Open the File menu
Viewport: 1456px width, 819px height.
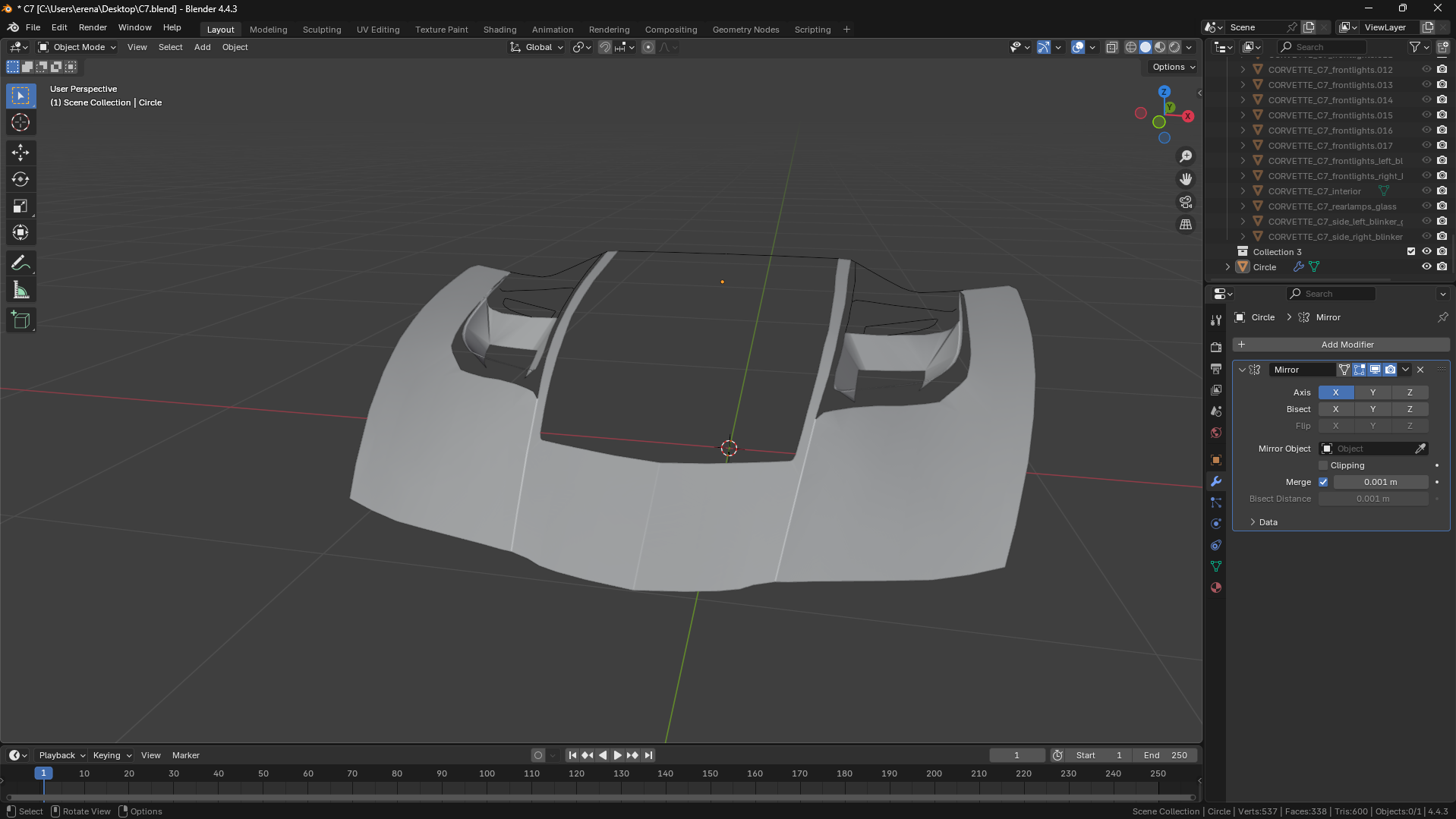click(33, 27)
